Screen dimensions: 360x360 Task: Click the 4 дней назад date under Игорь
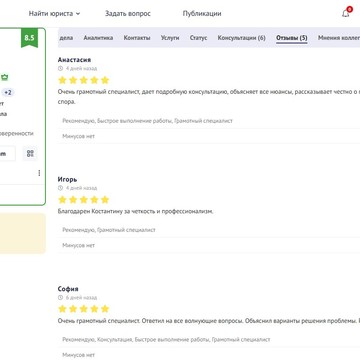[81, 188]
